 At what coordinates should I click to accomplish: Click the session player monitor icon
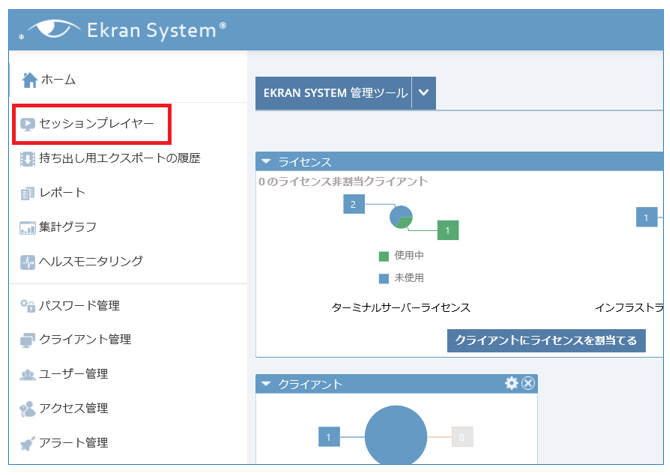coord(28,124)
